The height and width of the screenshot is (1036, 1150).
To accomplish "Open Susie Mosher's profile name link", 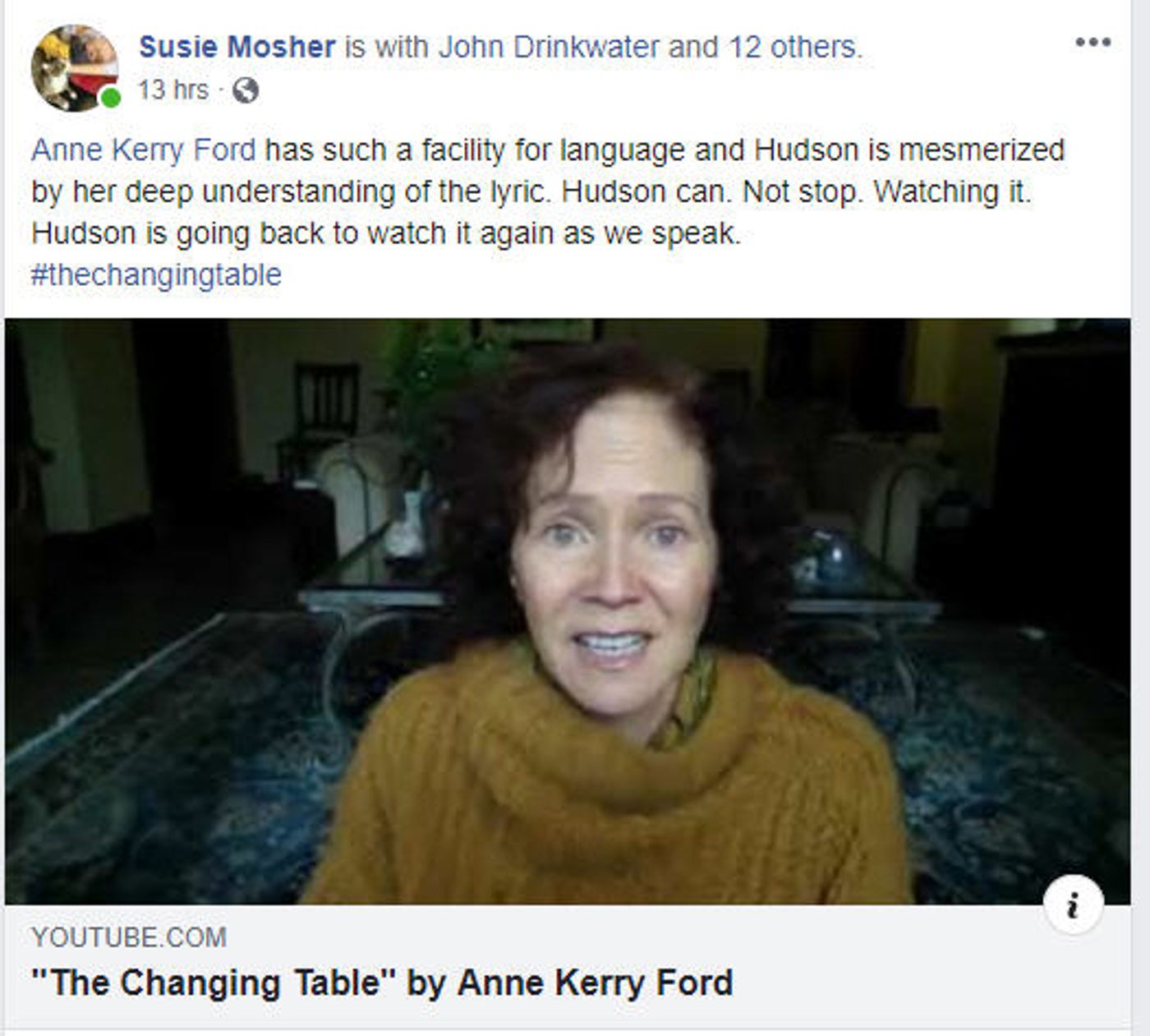I will click(x=237, y=47).
